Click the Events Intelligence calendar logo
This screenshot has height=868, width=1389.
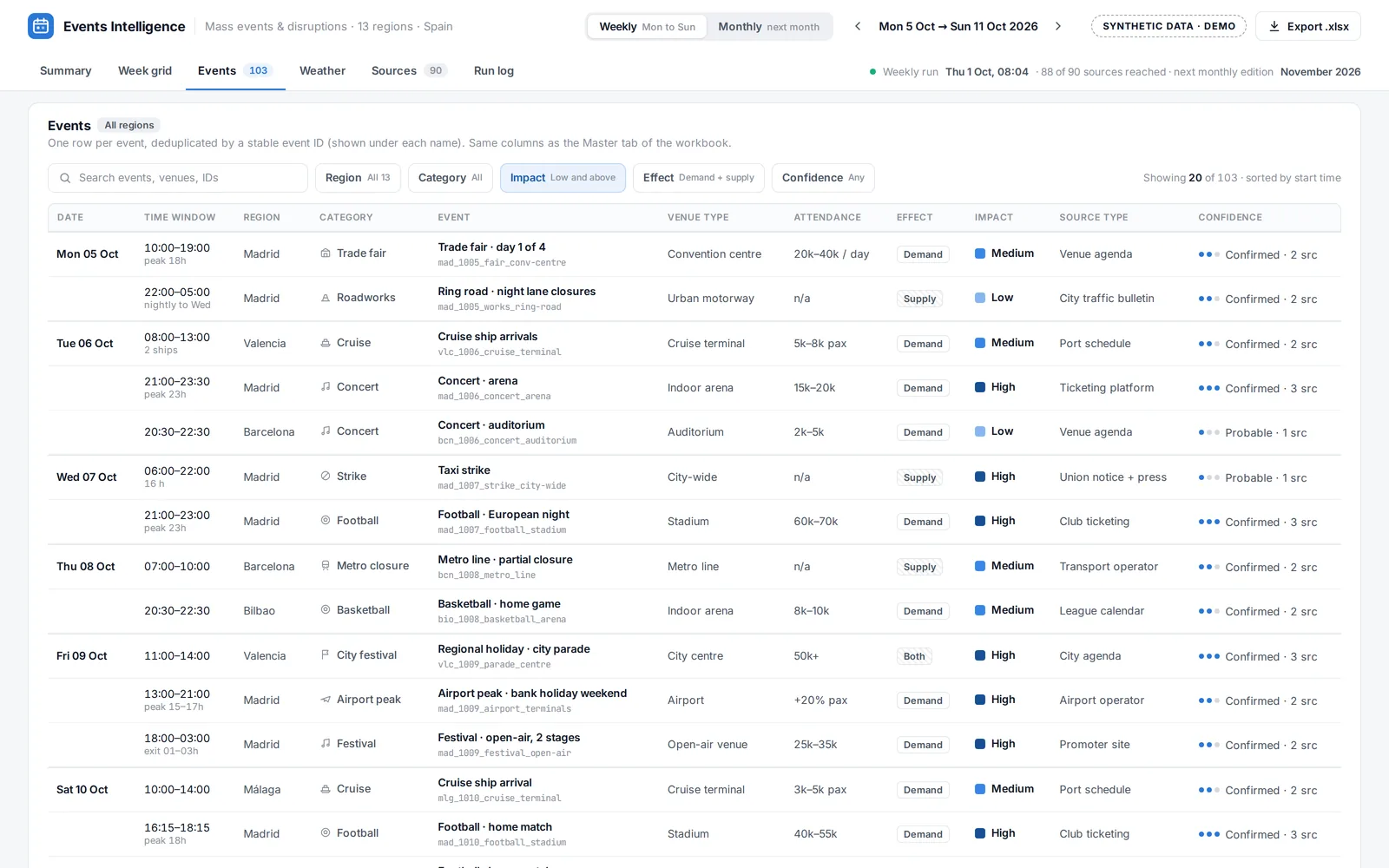click(x=41, y=26)
